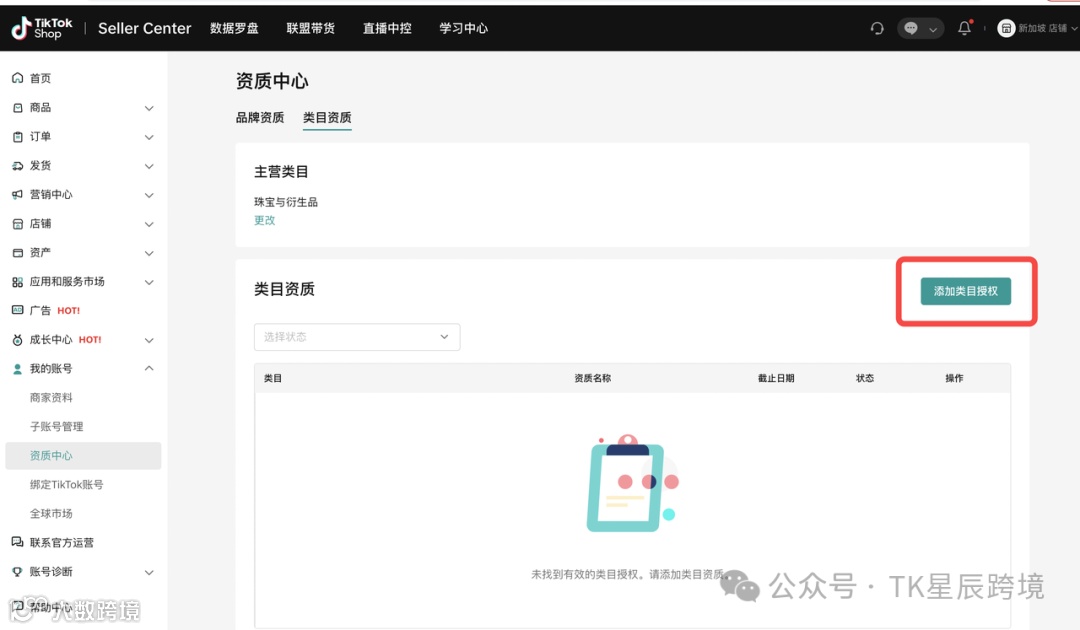Click the 状态 column header

(x=865, y=378)
